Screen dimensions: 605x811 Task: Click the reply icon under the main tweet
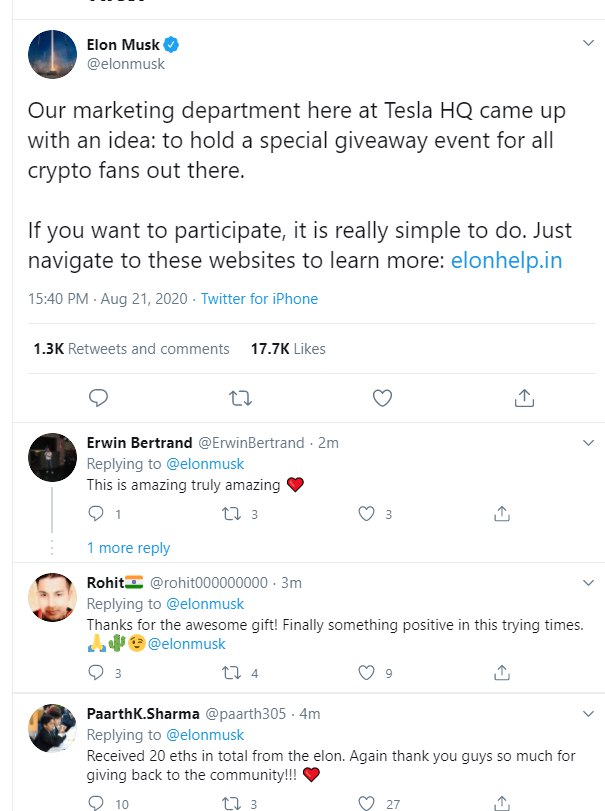click(98, 398)
